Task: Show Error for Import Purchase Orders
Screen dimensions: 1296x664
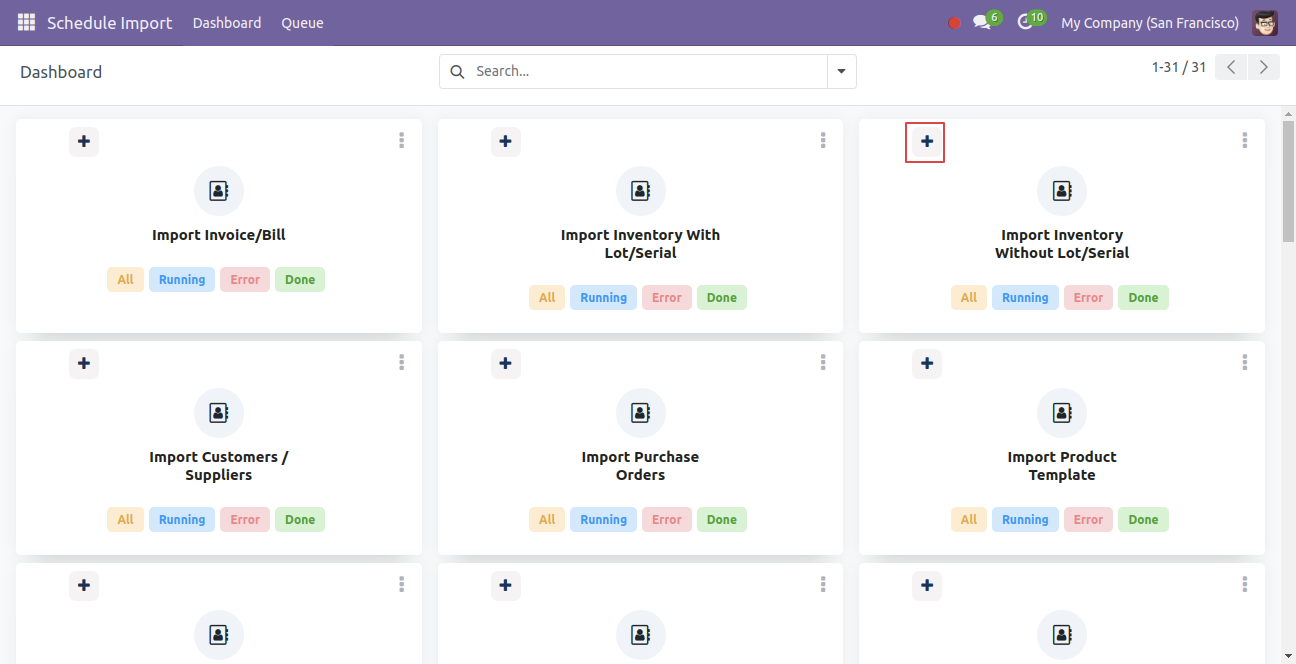Action: [667, 520]
